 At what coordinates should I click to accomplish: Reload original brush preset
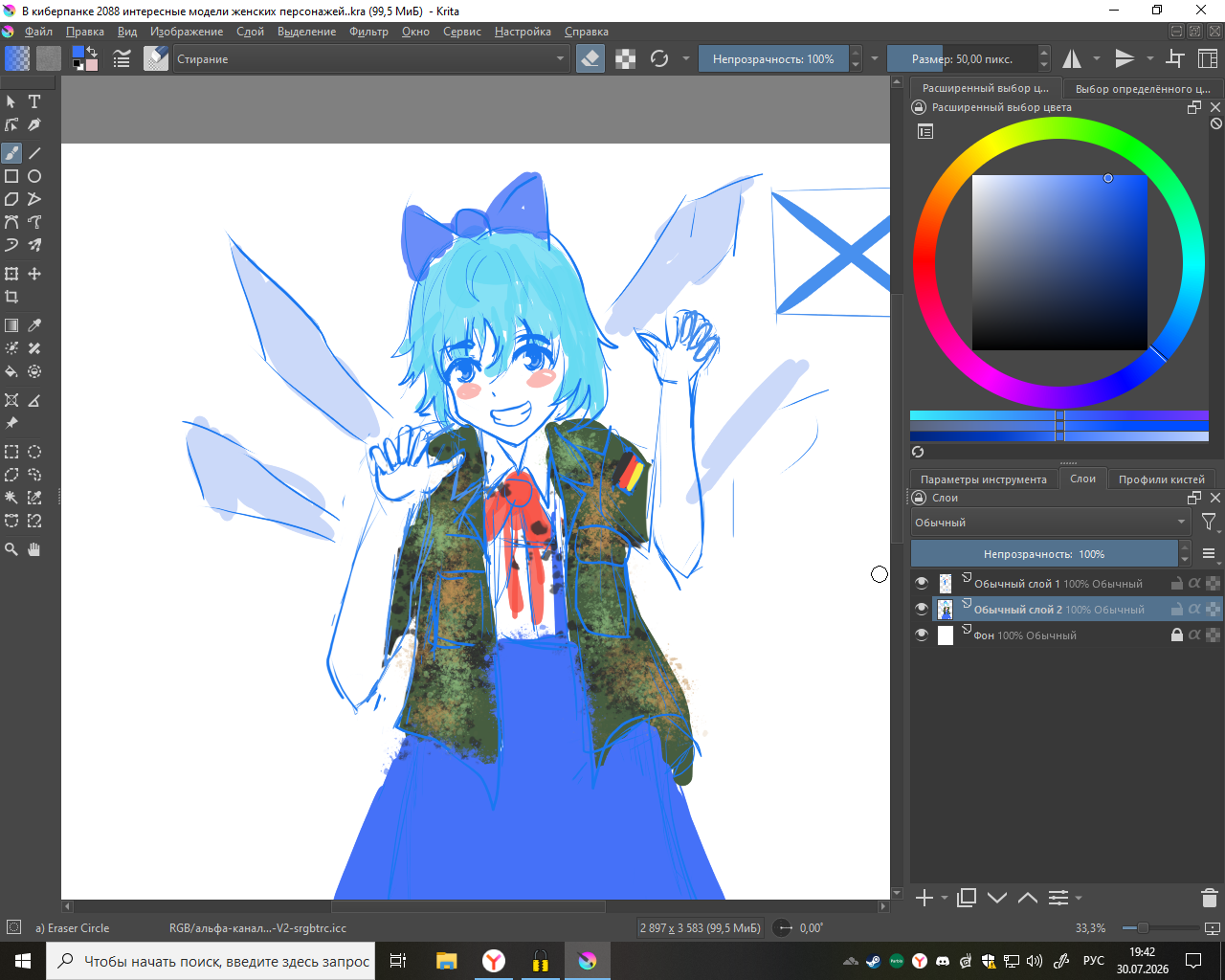pos(659,58)
